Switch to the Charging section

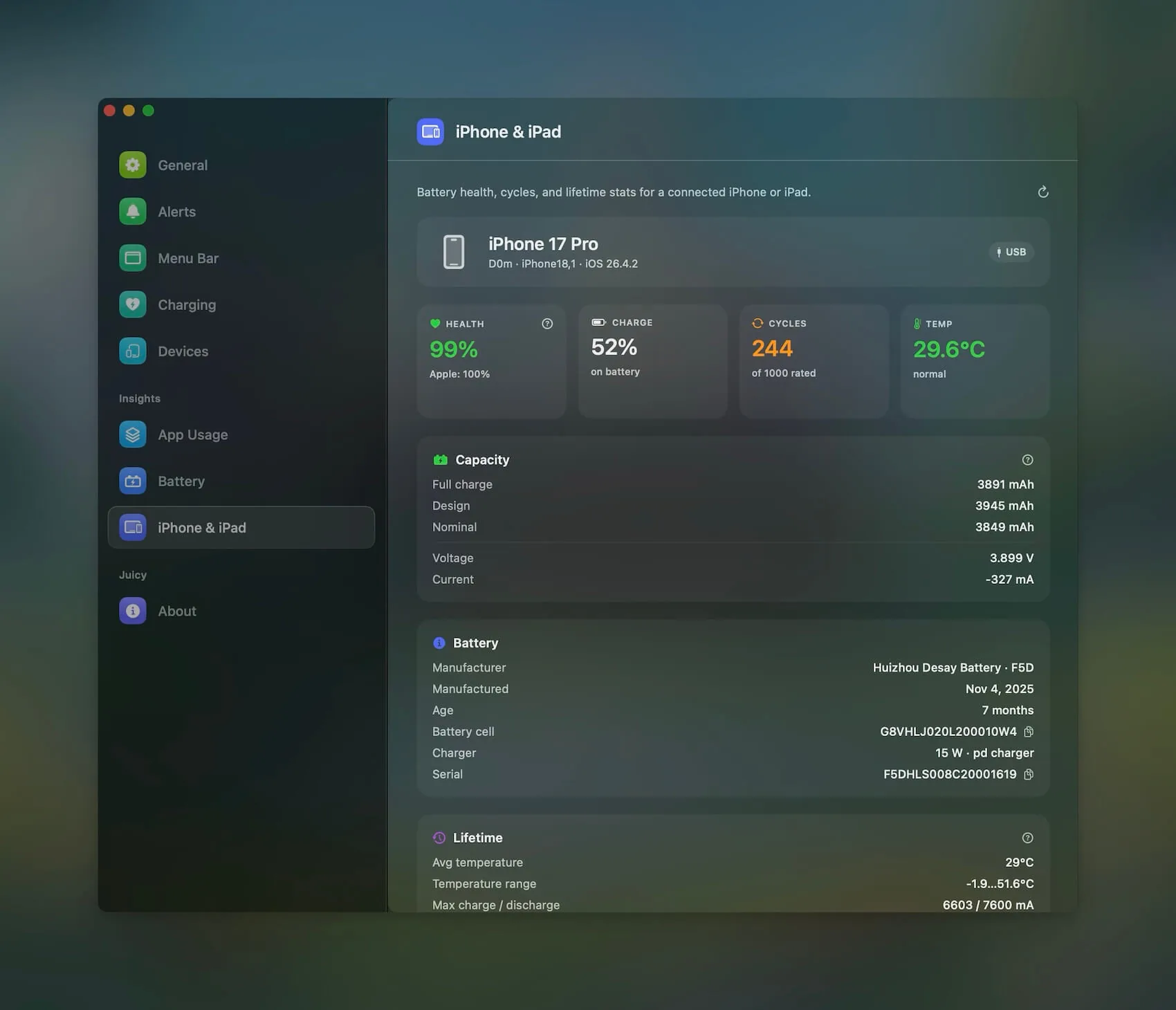(x=187, y=305)
